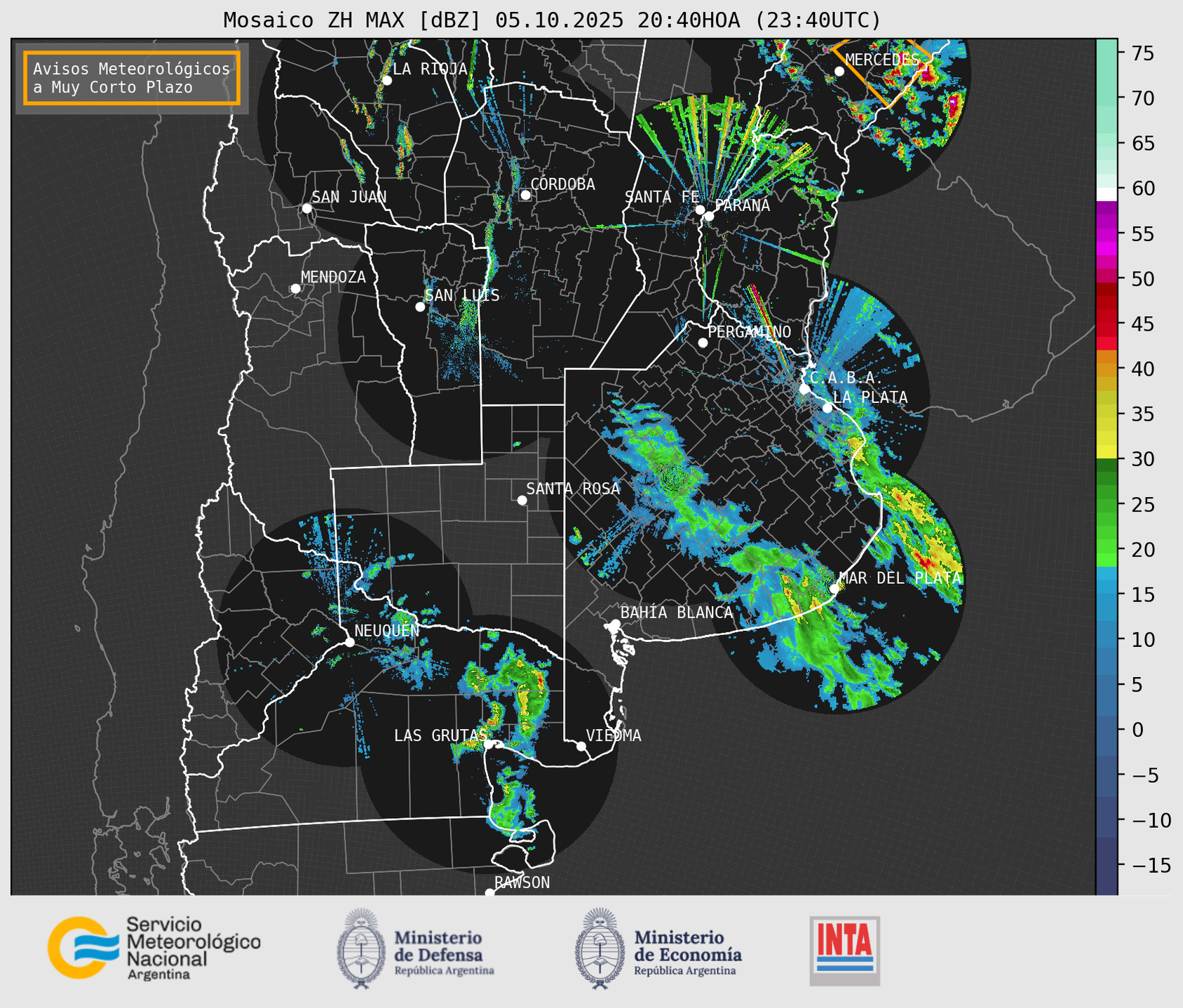
Task: Click the "PARANÁ" city label
Action: tap(743, 205)
